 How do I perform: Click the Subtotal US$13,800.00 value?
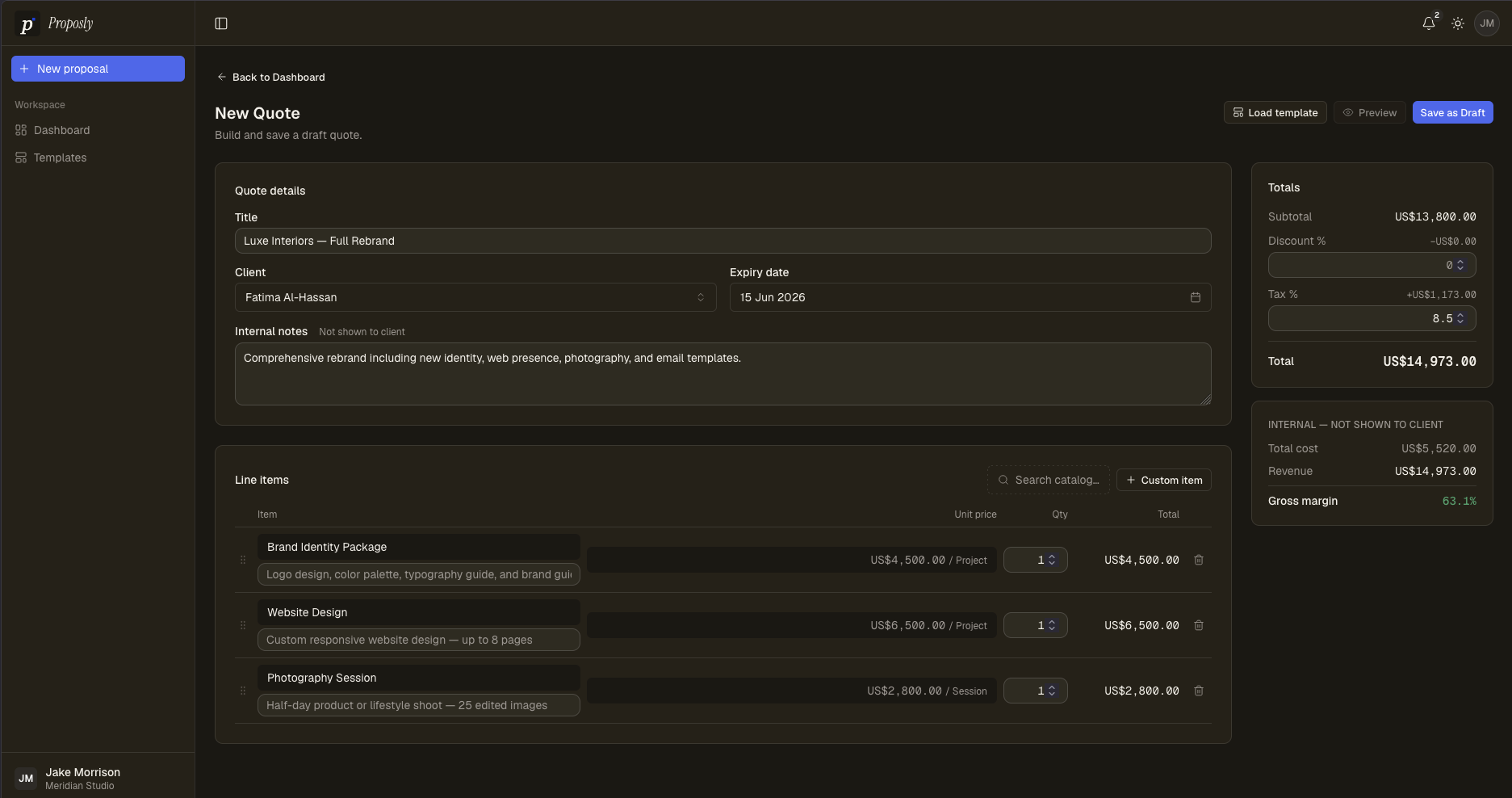tap(1435, 216)
